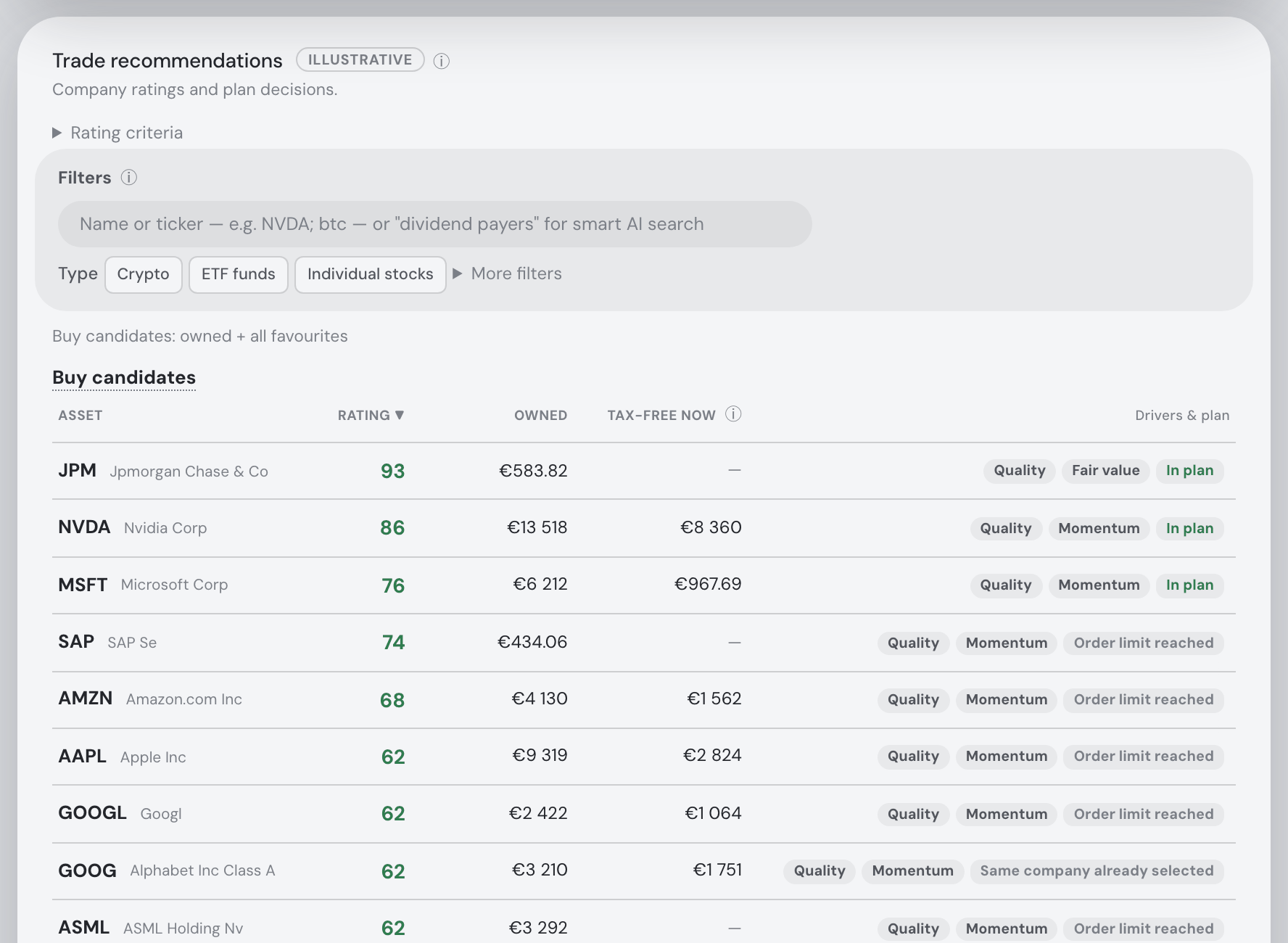Open the SAP Se row
Image resolution: width=1288 pixels, height=943 pixels.
tap(644, 643)
